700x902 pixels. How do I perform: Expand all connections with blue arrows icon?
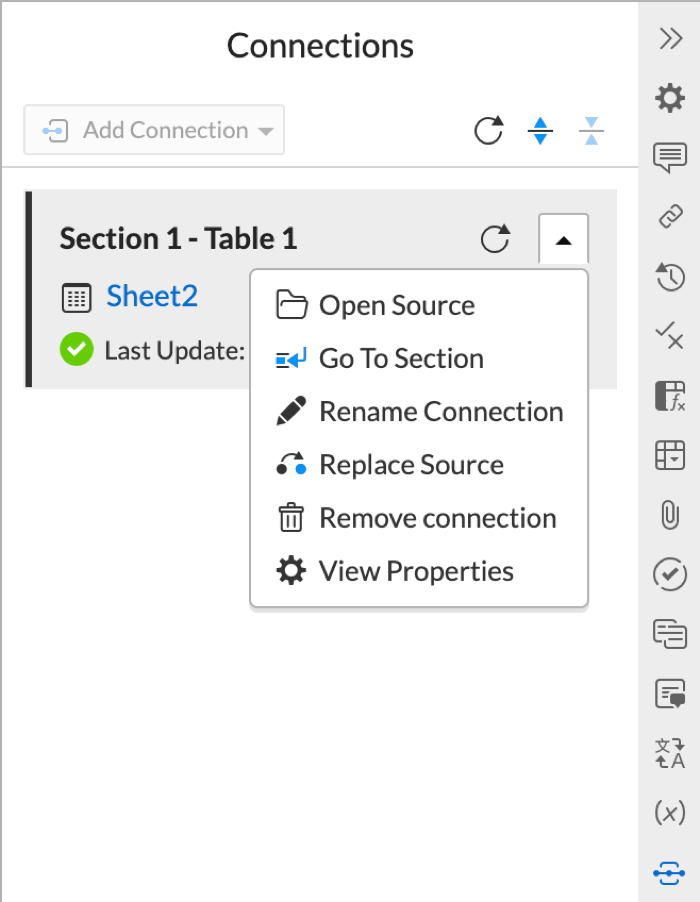(540, 131)
